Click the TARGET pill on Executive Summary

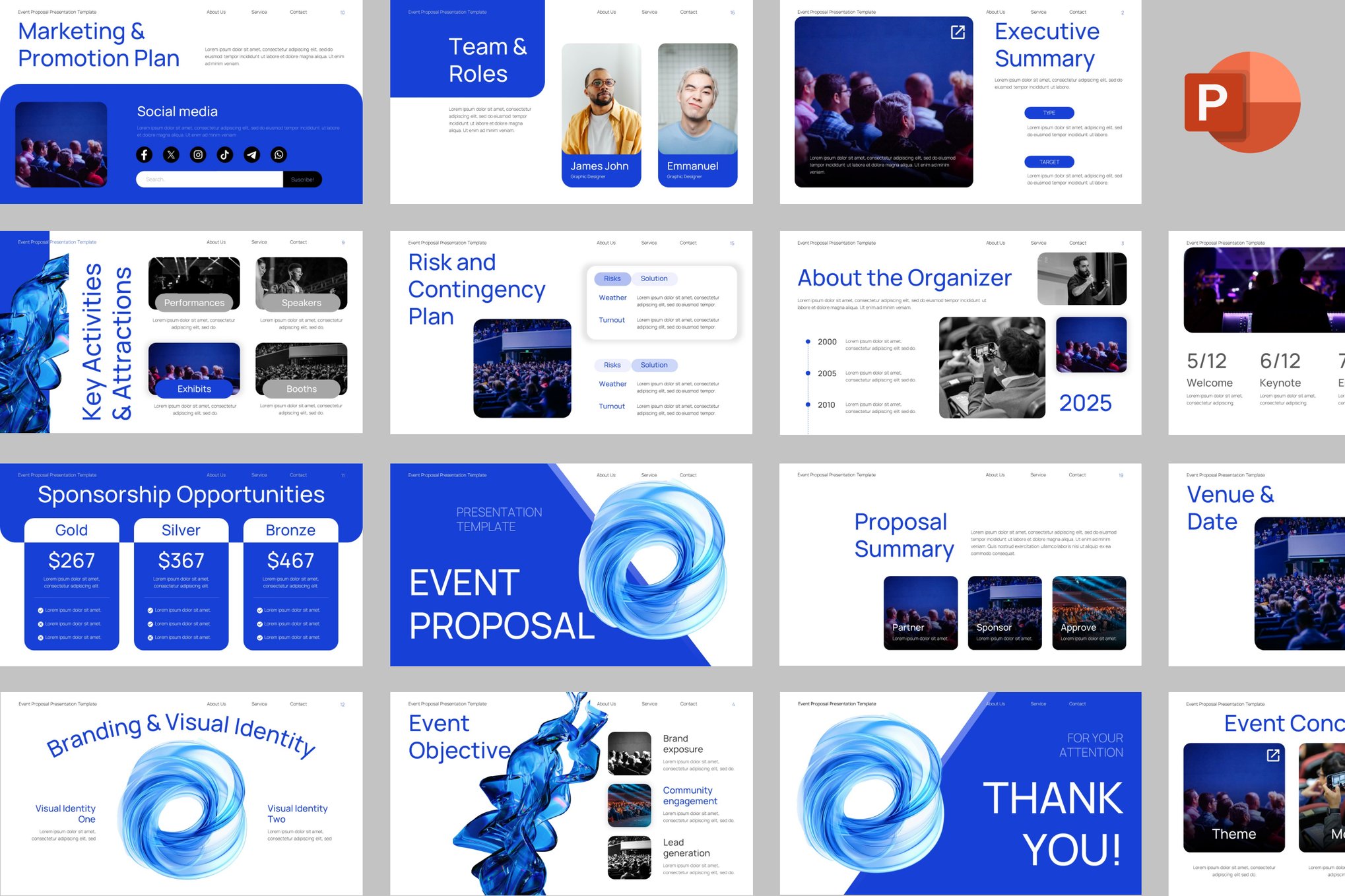tap(1049, 162)
